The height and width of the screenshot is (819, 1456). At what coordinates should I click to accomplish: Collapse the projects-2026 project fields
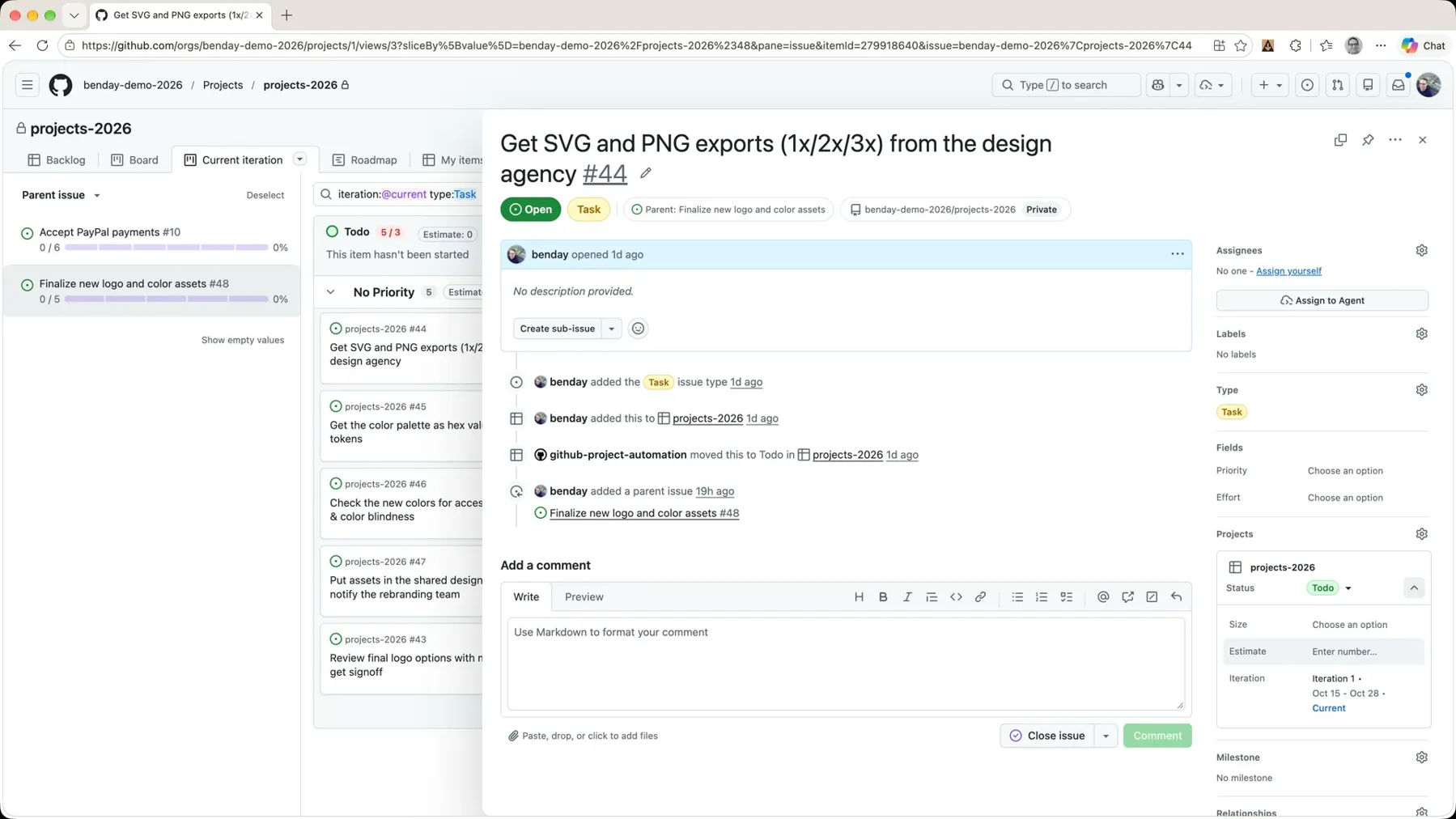pos(1414,588)
